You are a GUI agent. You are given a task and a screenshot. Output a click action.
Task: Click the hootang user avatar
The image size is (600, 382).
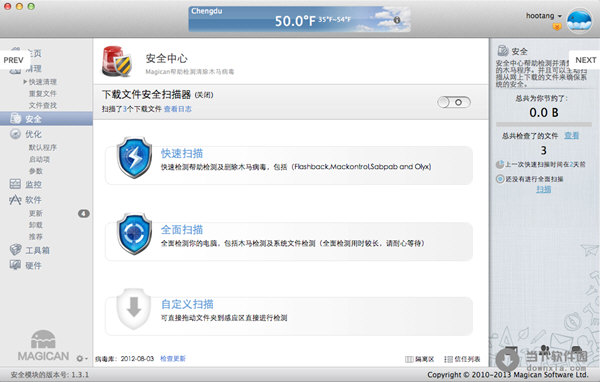(579, 21)
